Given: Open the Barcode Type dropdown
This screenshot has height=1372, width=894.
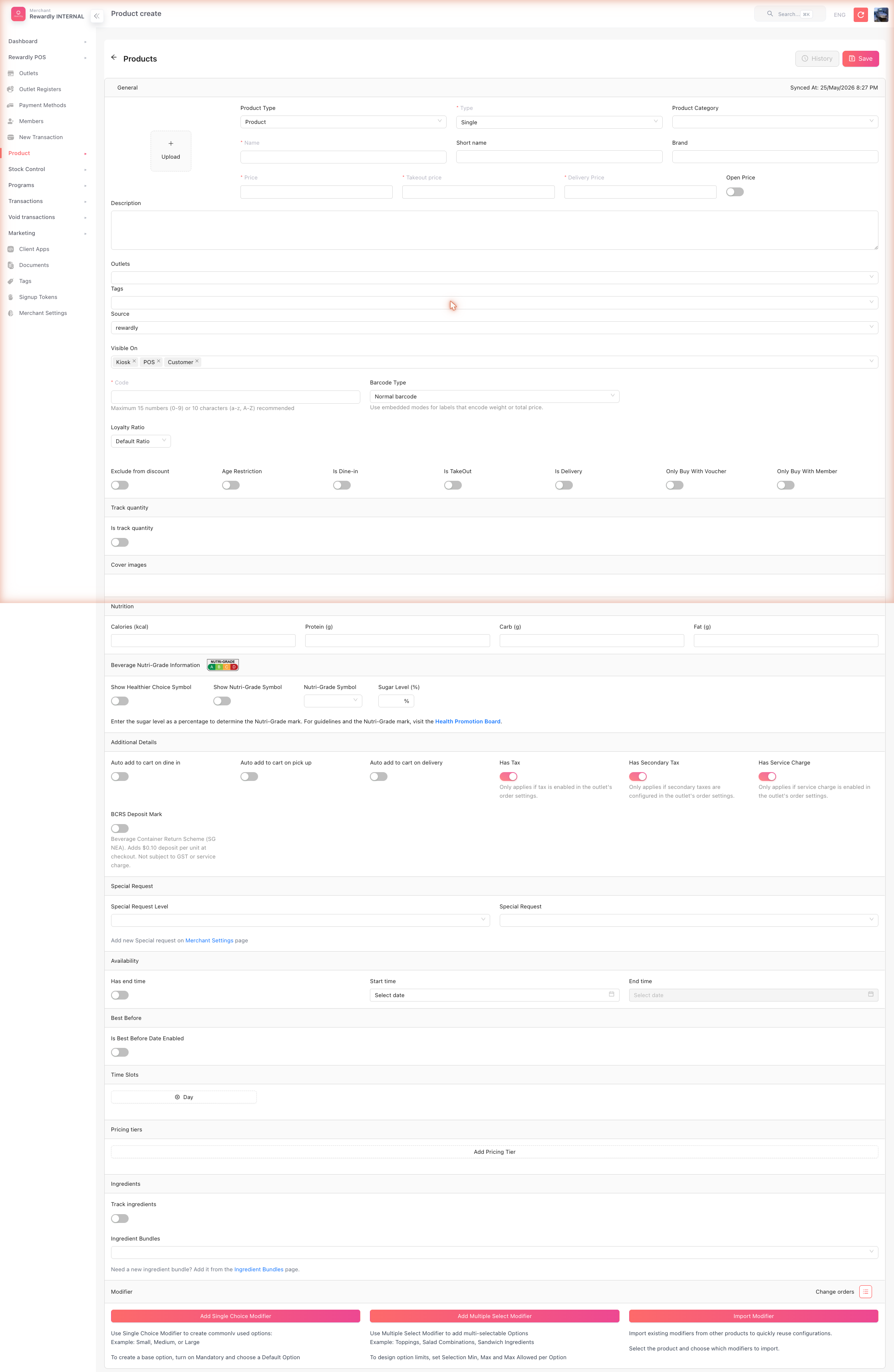Looking at the screenshot, I should coord(494,396).
